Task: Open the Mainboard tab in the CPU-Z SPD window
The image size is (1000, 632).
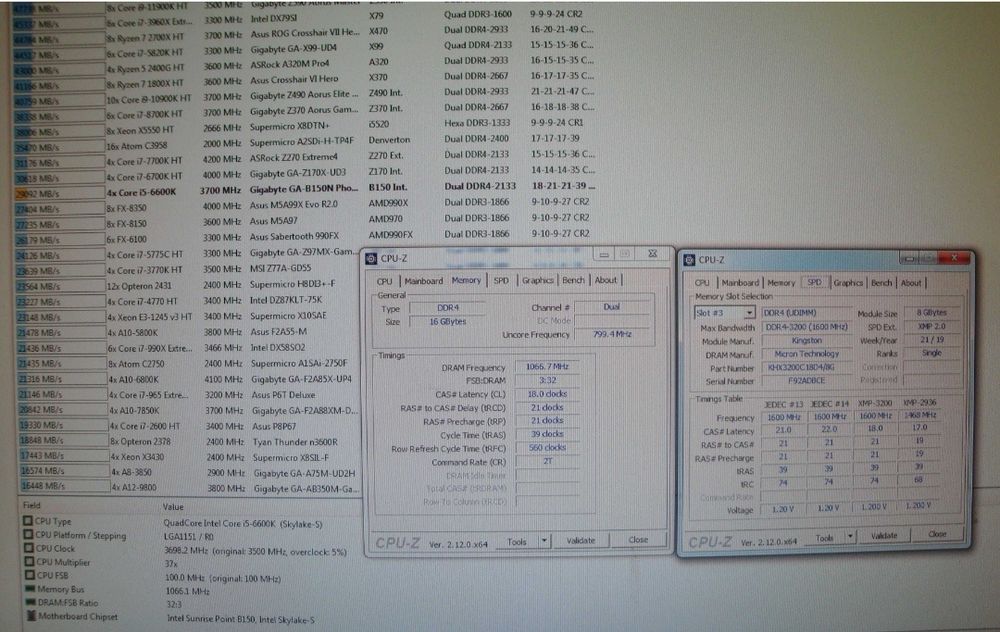Action: [740, 283]
